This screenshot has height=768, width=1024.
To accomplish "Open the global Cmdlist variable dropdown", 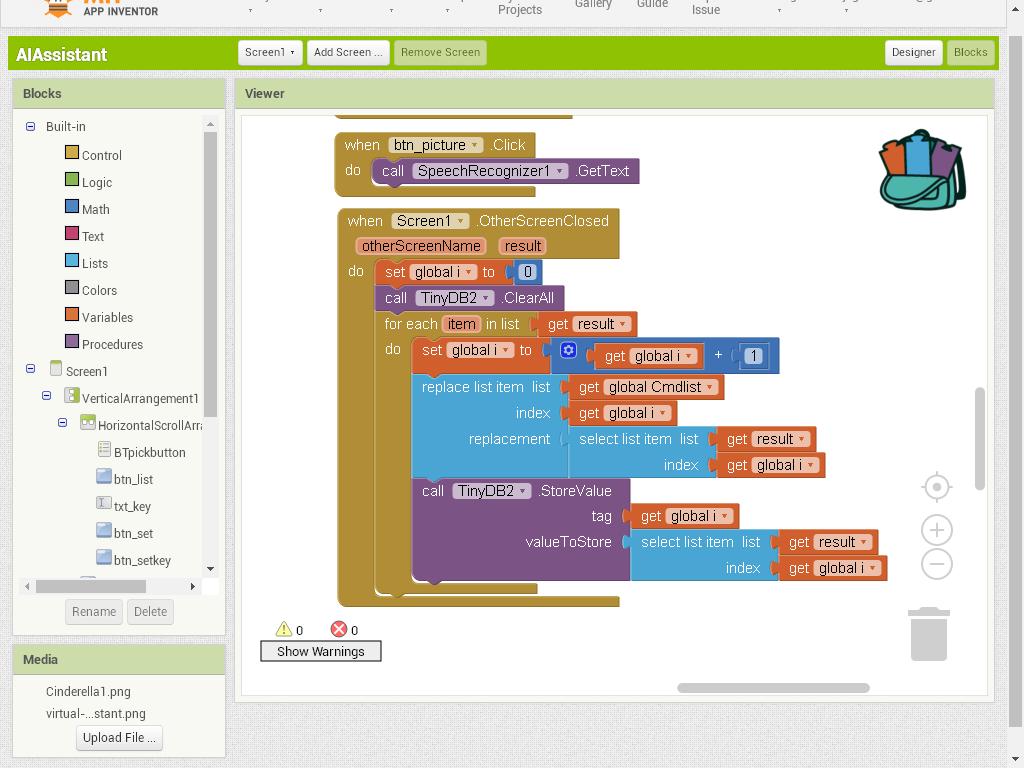I will click(709, 387).
